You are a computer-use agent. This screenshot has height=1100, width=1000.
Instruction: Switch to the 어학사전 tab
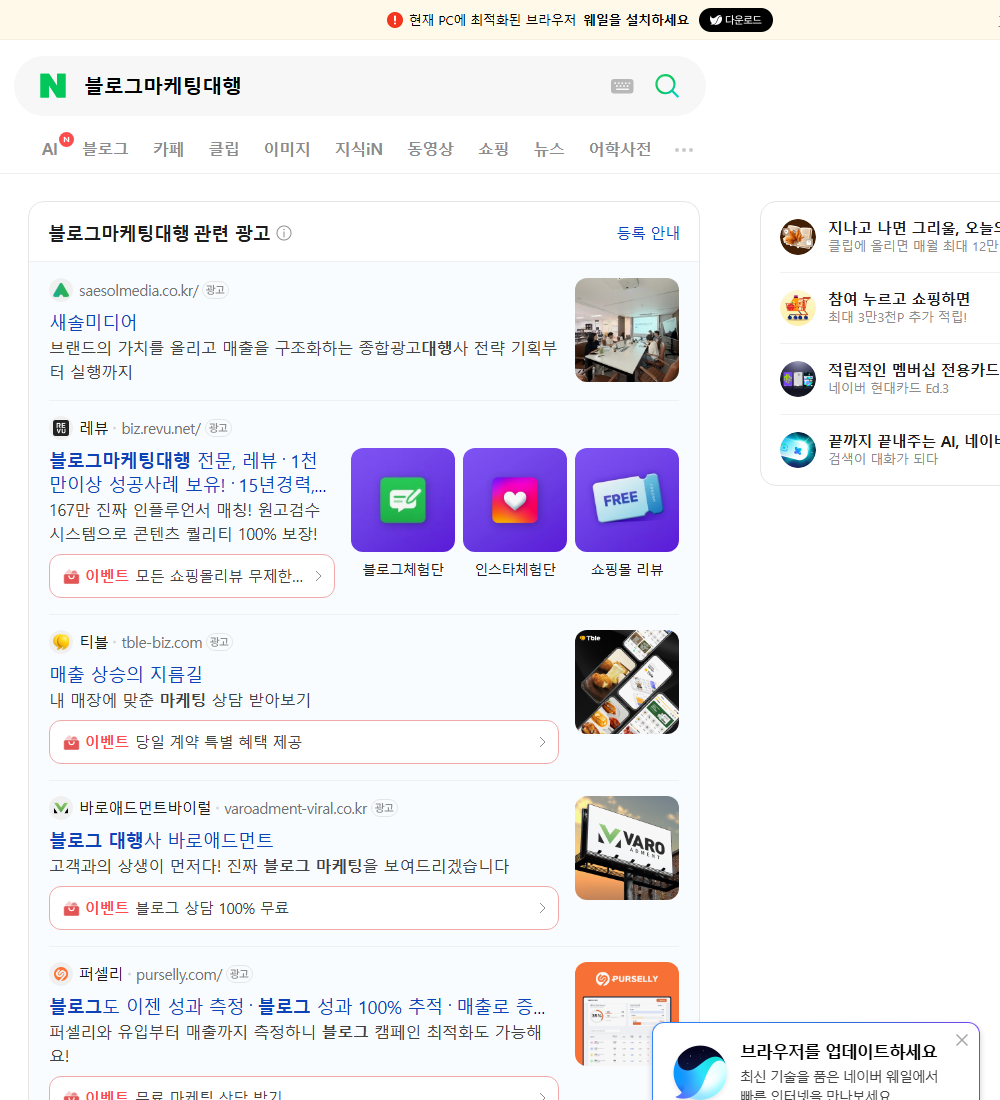pyautogui.click(x=620, y=149)
